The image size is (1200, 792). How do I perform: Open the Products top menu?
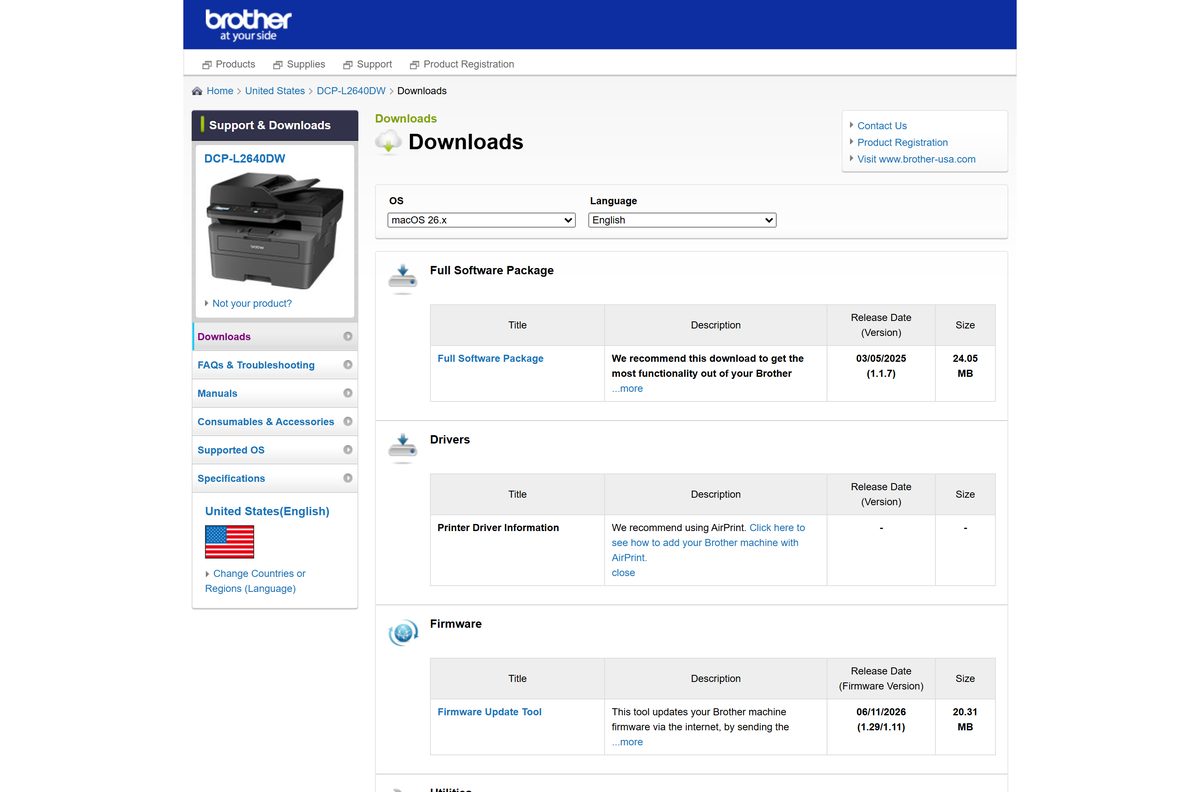tap(235, 64)
